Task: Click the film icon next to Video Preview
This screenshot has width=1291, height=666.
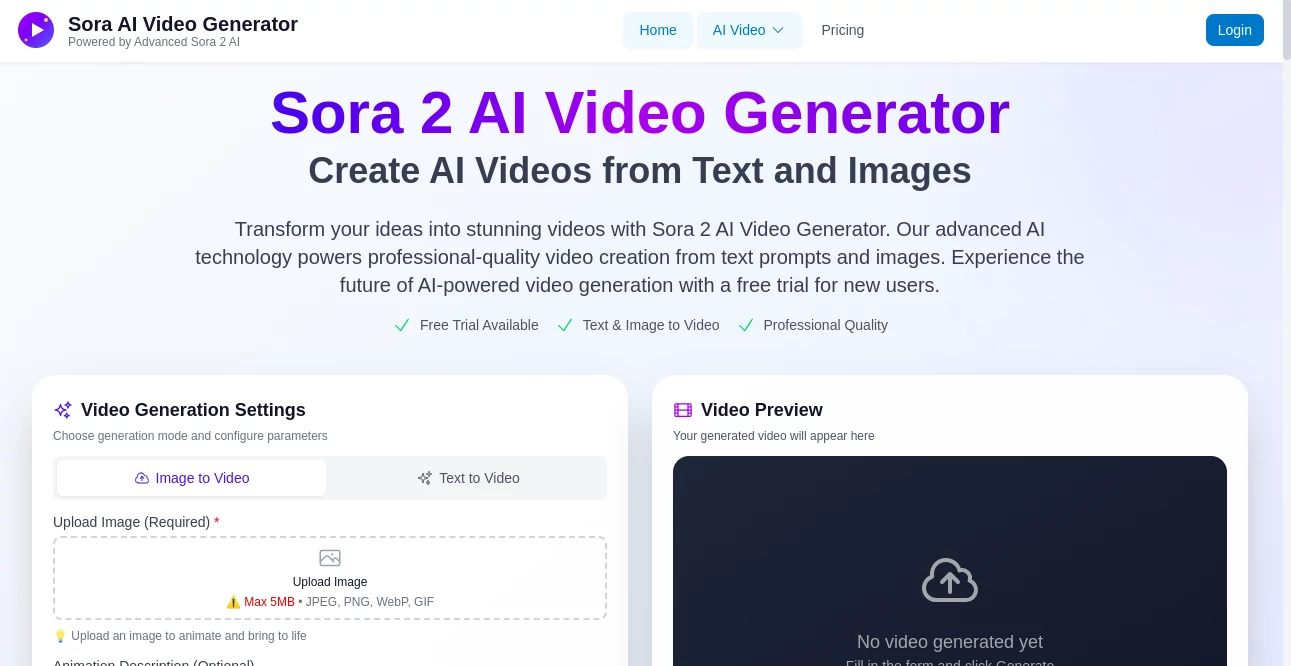Action: (x=683, y=410)
